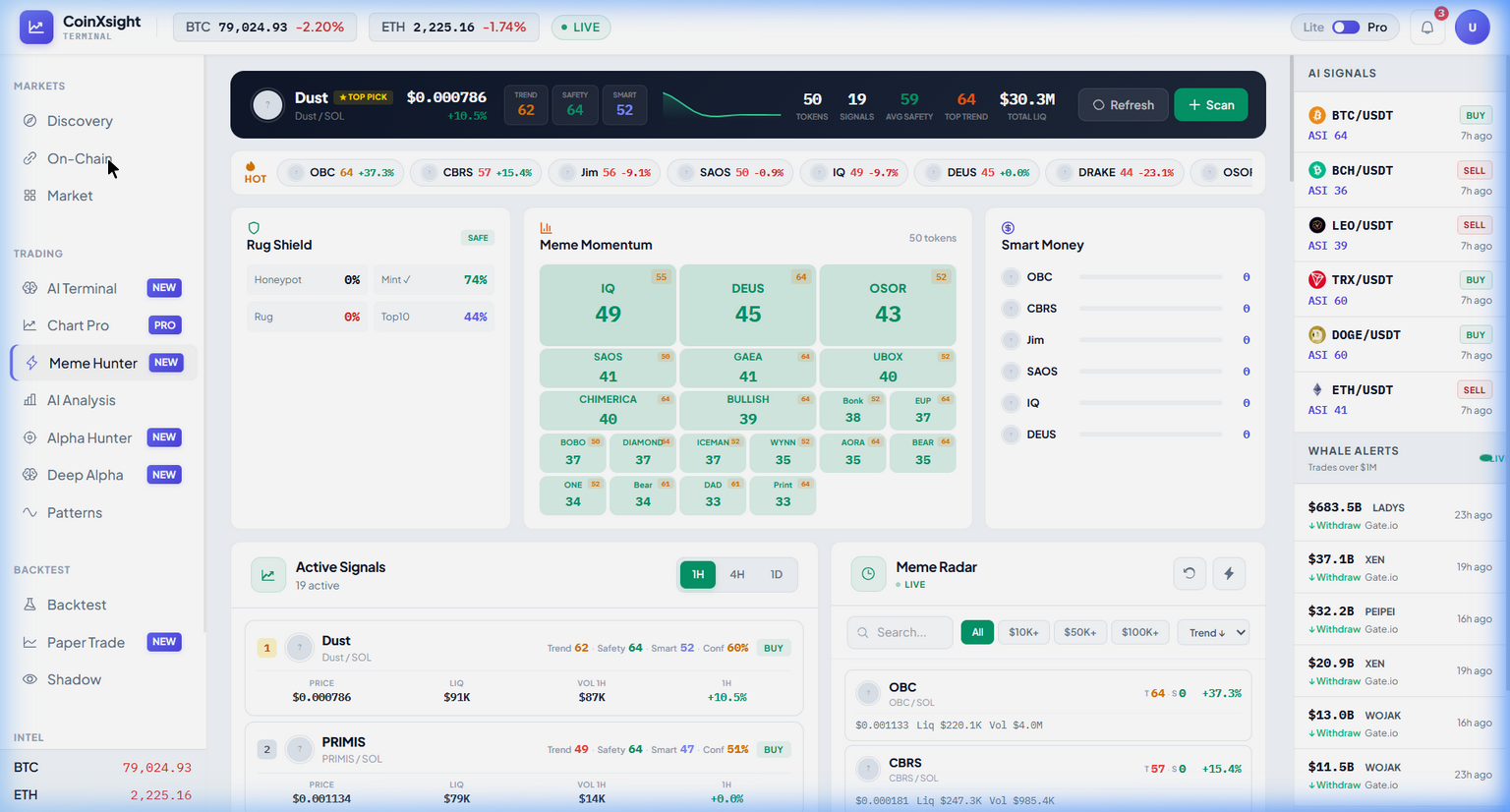The height and width of the screenshot is (812, 1510).
Task: Click the Backtest flask icon
Action: pyautogui.click(x=29, y=605)
